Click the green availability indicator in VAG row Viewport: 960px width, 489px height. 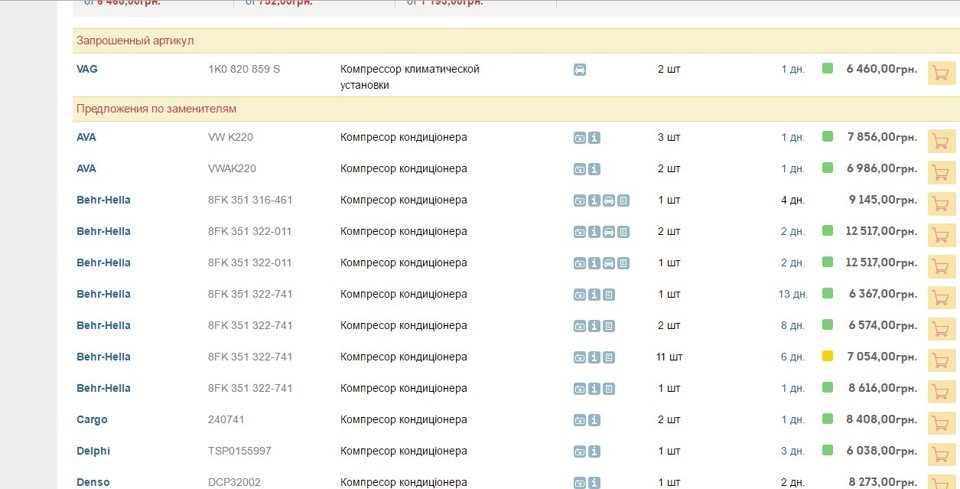click(827, 68)
